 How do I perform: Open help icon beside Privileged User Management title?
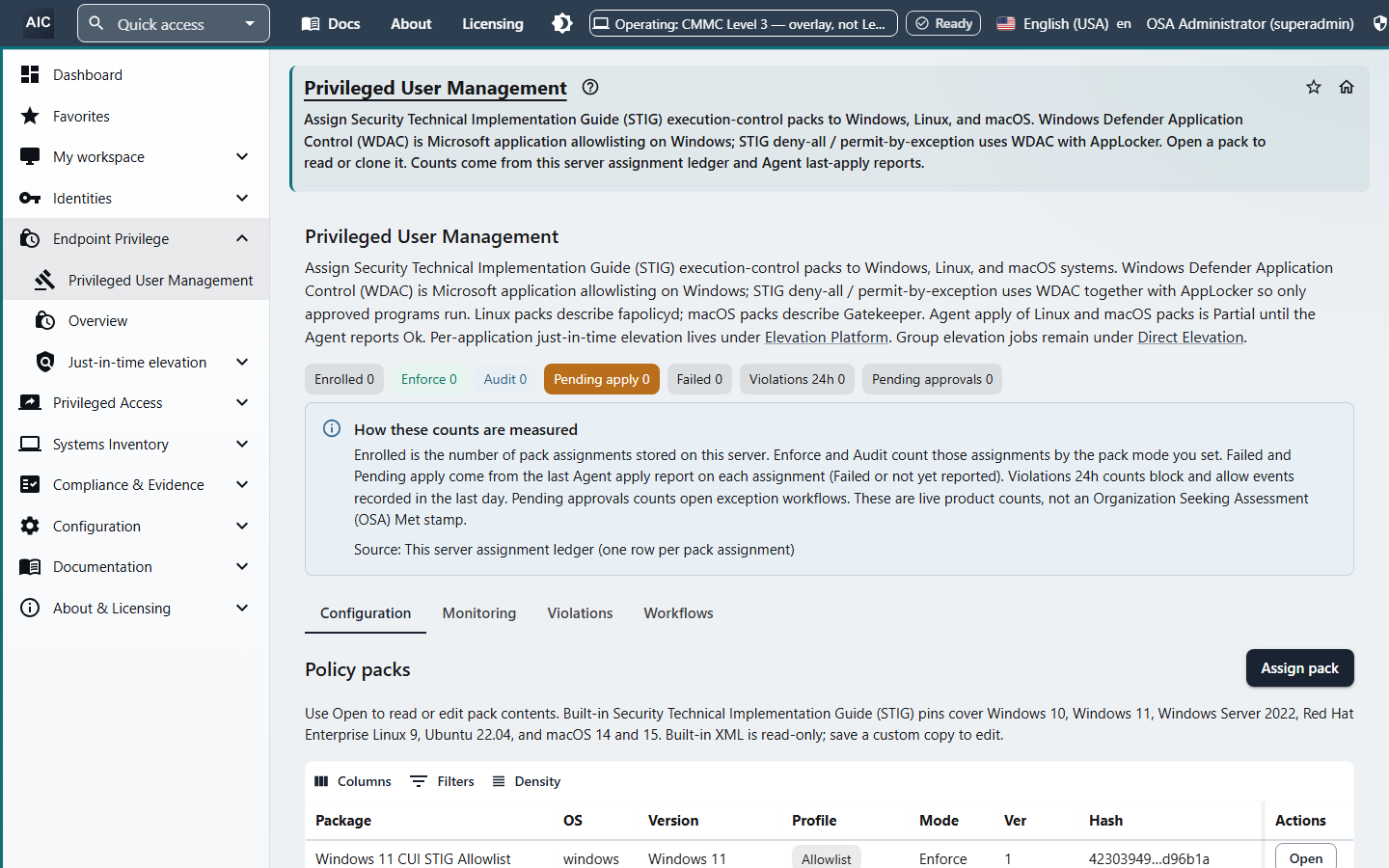click(590, 87)
